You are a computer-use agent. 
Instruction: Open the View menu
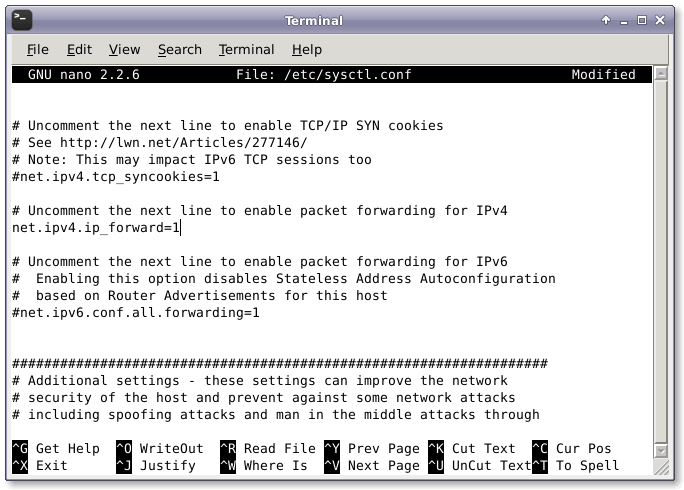(x=124, y=49)
